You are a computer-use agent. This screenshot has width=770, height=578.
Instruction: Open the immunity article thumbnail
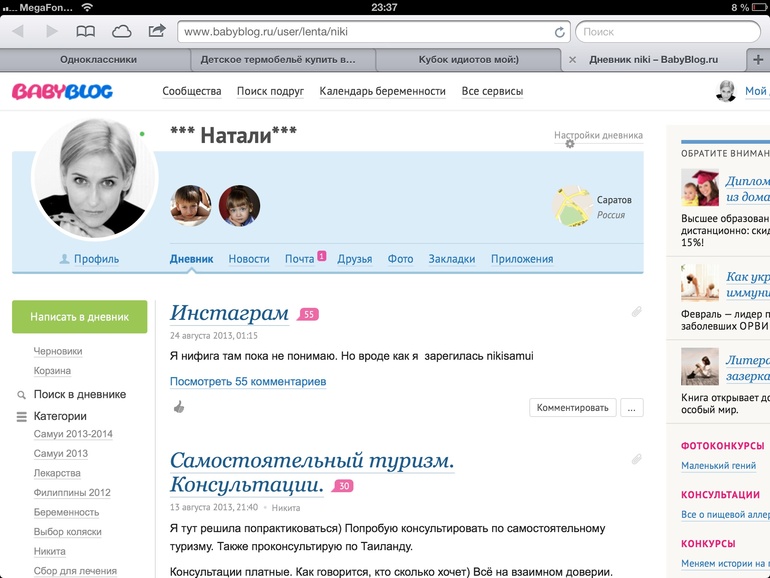pyautogui.click(x=700, y=282)
